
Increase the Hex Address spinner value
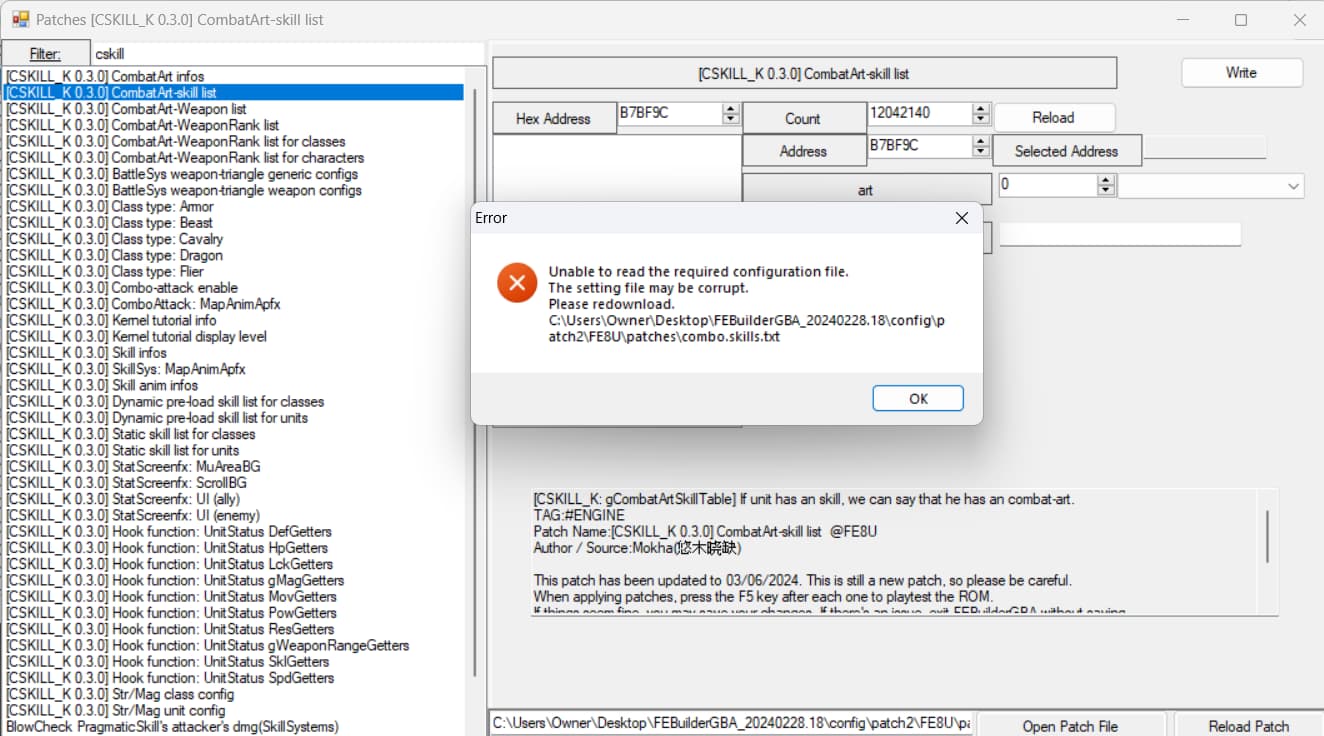(731, 109)
